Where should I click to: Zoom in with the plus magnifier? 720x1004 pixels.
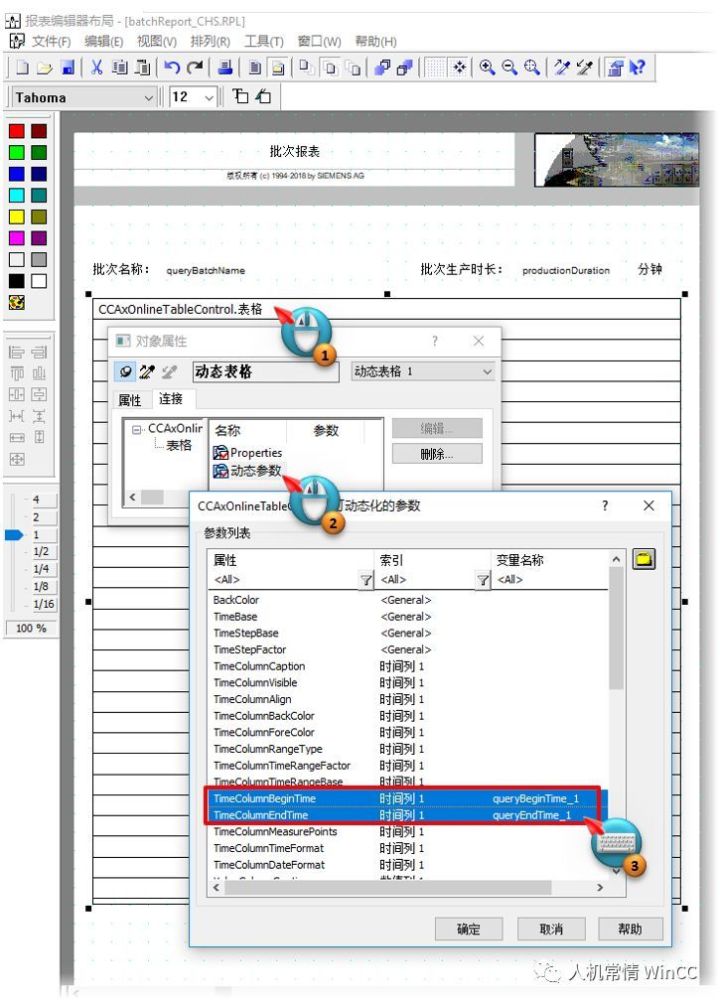coord(487,67)
